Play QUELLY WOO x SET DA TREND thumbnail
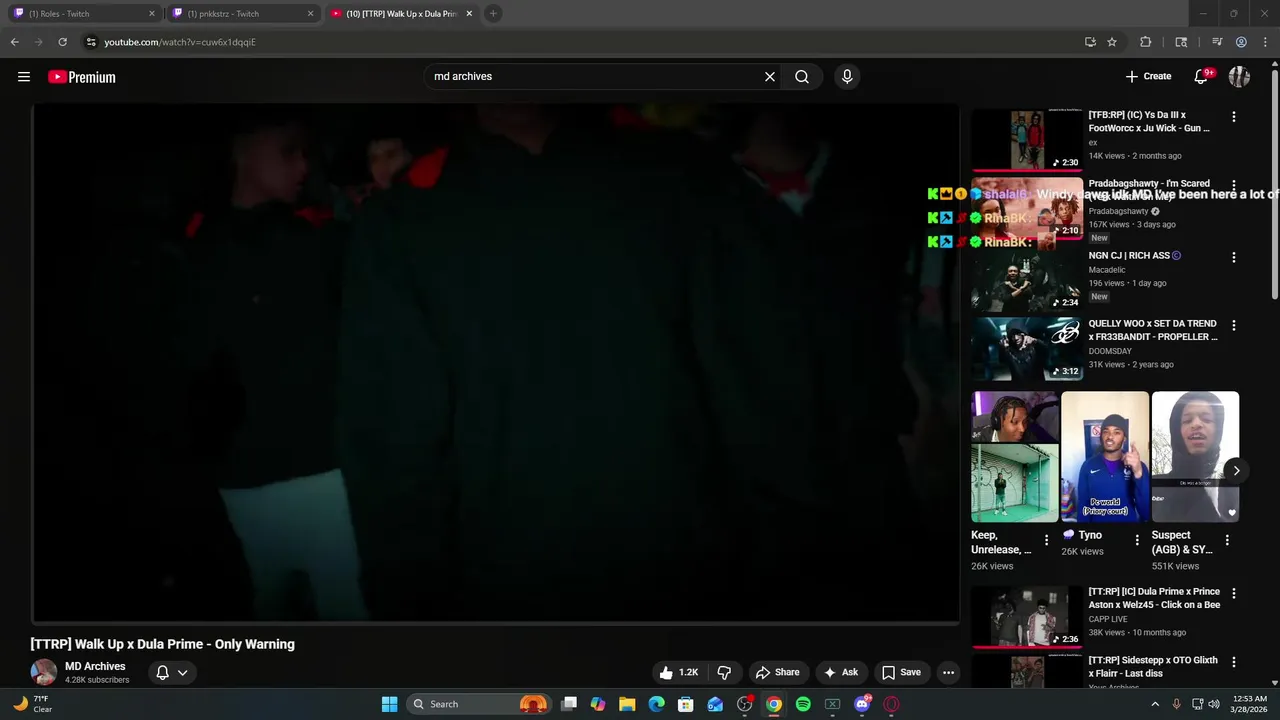Image resolution: width=1280 pixels, height=720 pixels. 1026,348
